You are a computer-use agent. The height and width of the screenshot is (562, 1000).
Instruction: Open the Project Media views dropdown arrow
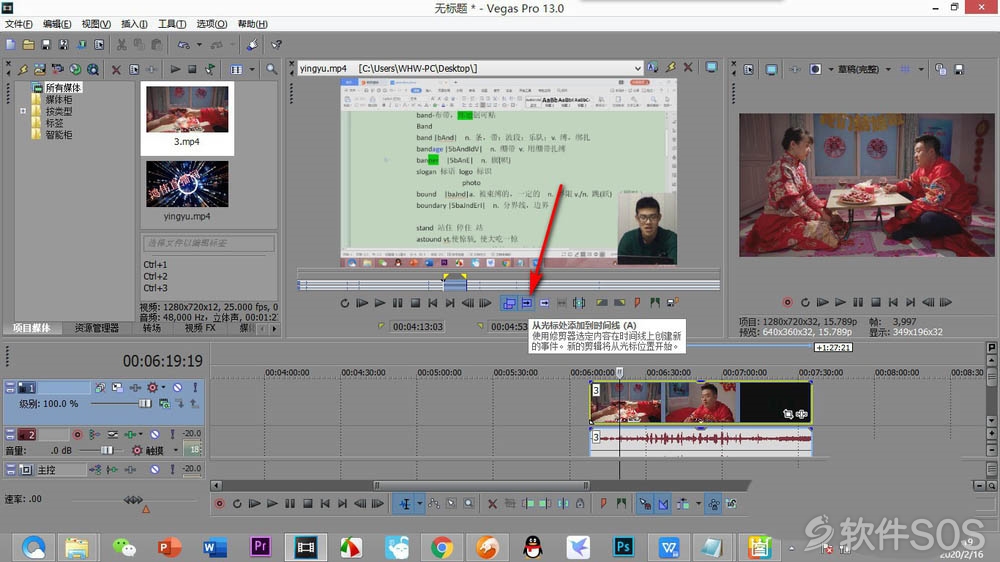(x=252, y=69)
